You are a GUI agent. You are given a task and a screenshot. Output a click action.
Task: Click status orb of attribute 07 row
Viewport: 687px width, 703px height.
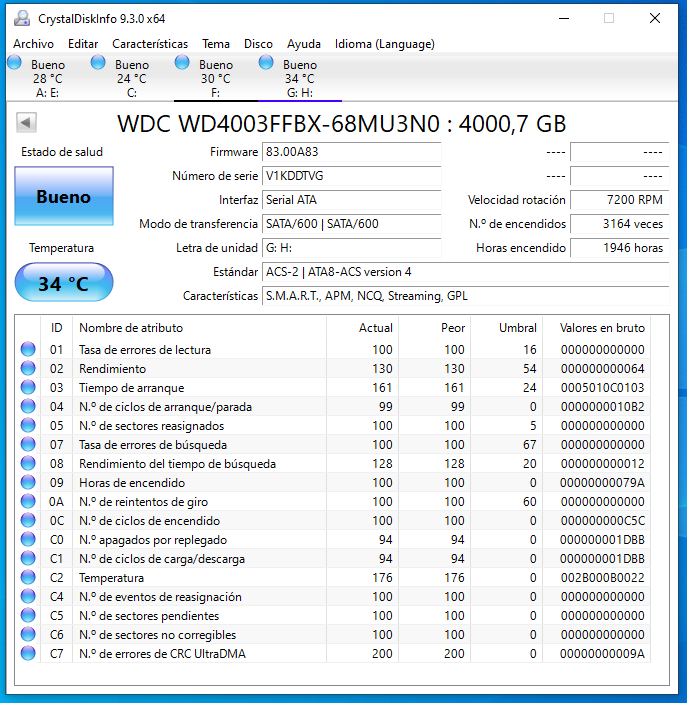(28, 444)
